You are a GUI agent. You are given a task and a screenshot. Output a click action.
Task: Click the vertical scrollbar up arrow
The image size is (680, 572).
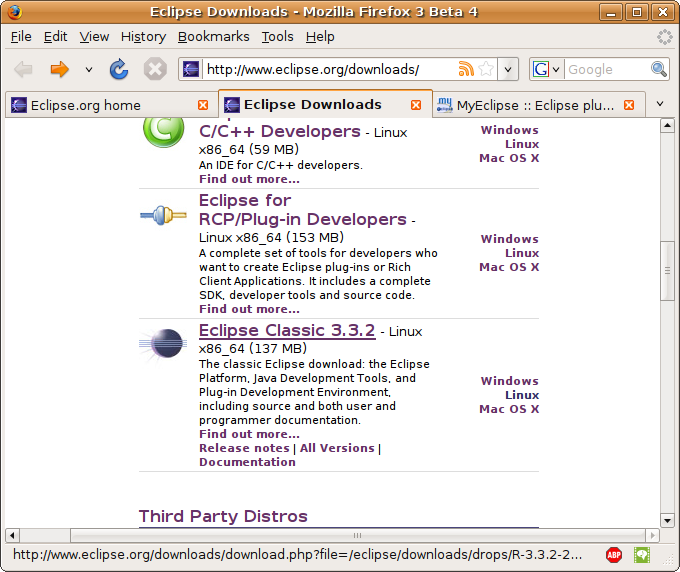pyautogui.click(x=667, y=126)
